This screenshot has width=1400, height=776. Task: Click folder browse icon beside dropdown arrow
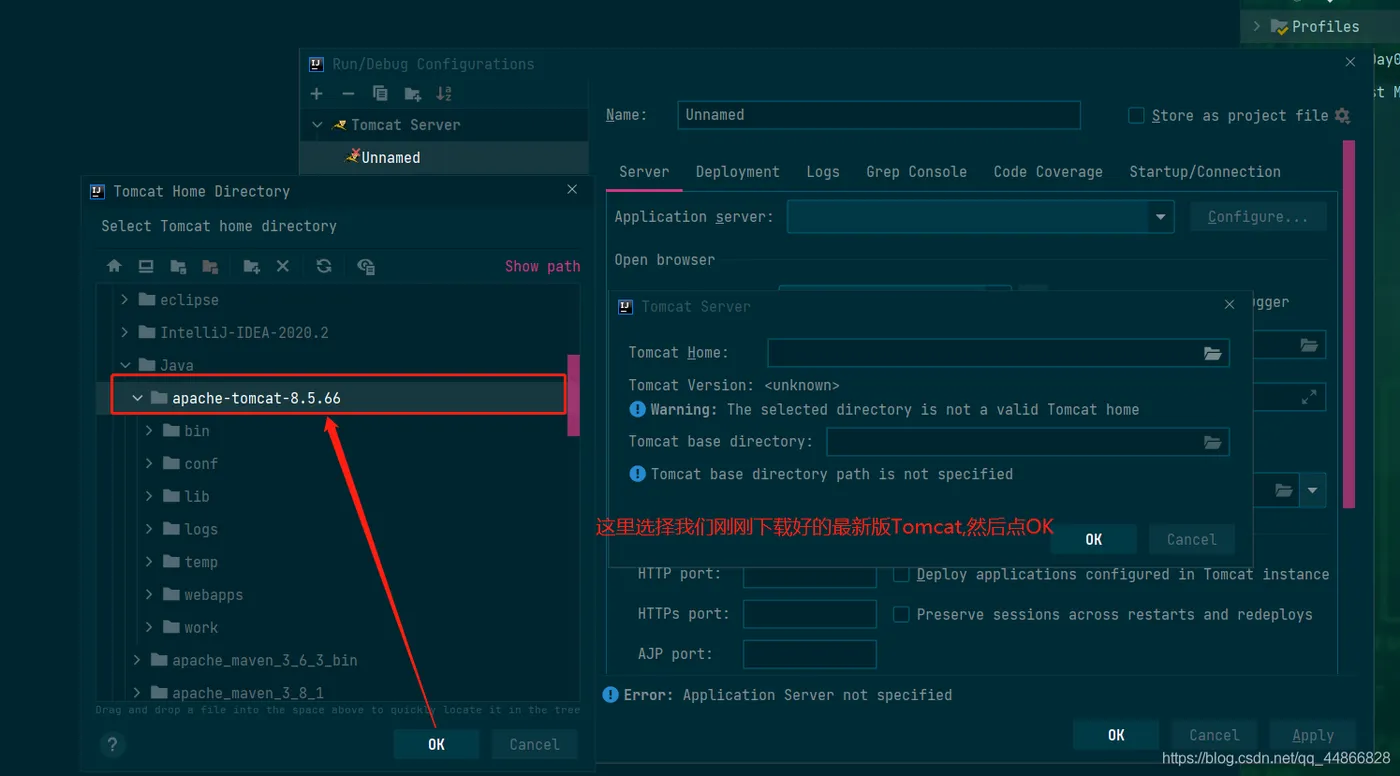[x=1283, y=491]
